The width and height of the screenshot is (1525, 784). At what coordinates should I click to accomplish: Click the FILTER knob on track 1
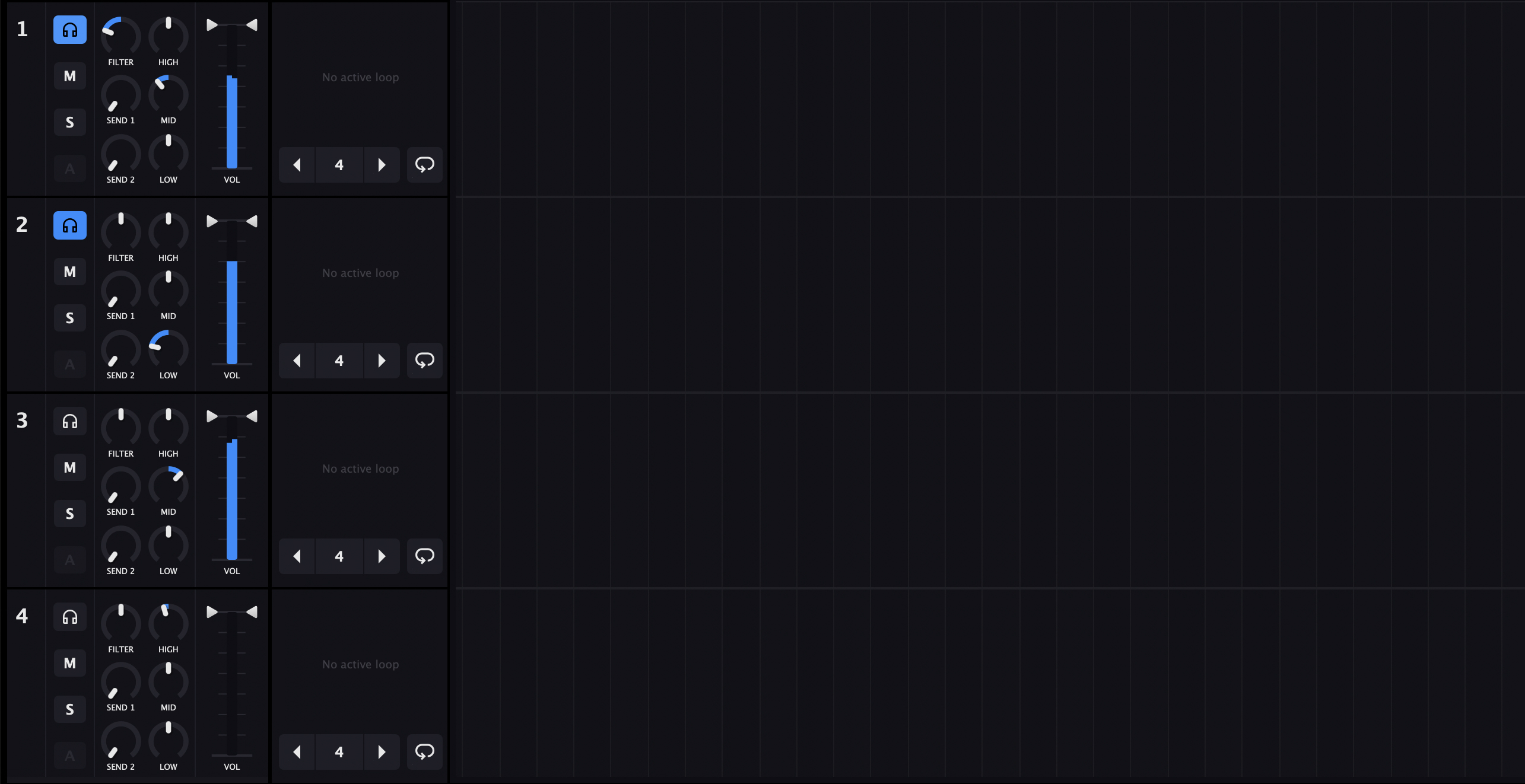120,37
